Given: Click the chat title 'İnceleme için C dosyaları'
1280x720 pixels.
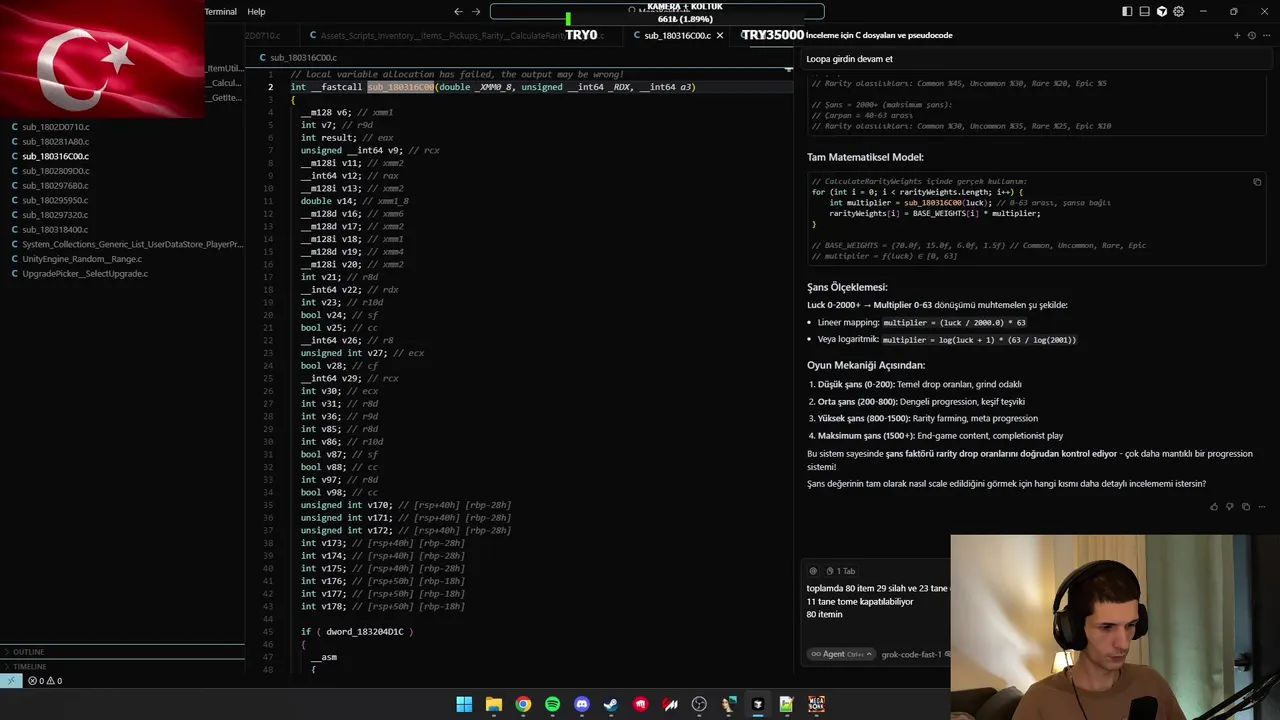Looking at the screenshot, I should [879, 35].
